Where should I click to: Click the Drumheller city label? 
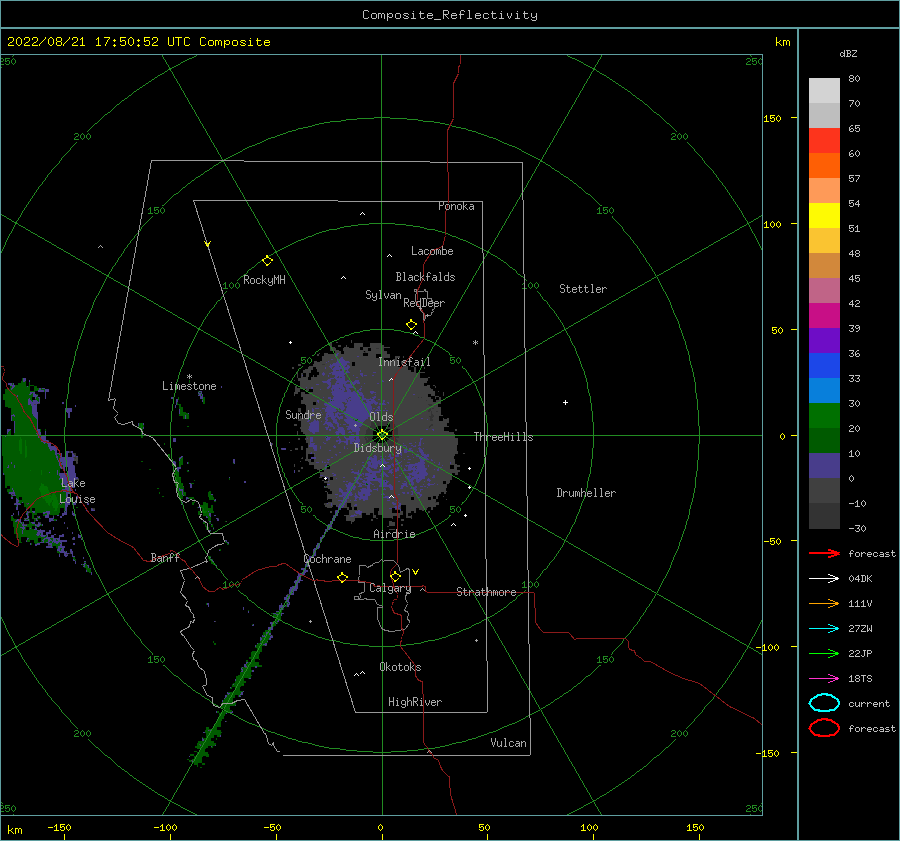pos(586,493)
